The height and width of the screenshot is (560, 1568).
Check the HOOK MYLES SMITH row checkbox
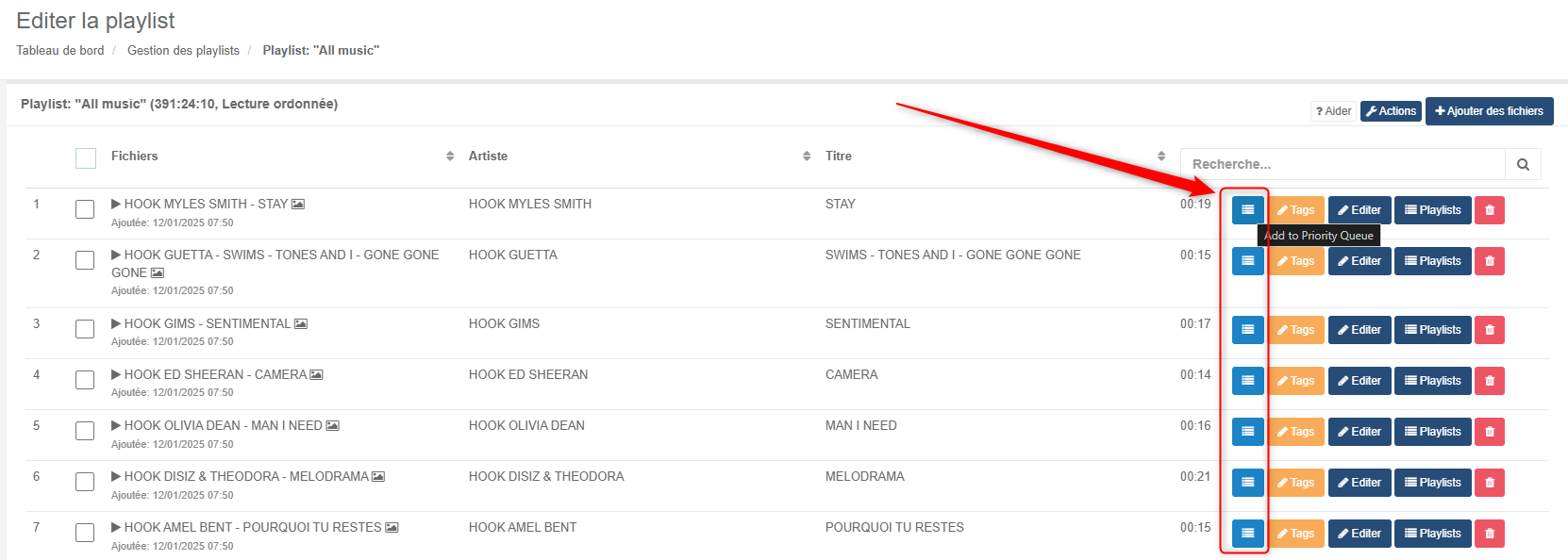pos(85,209)
